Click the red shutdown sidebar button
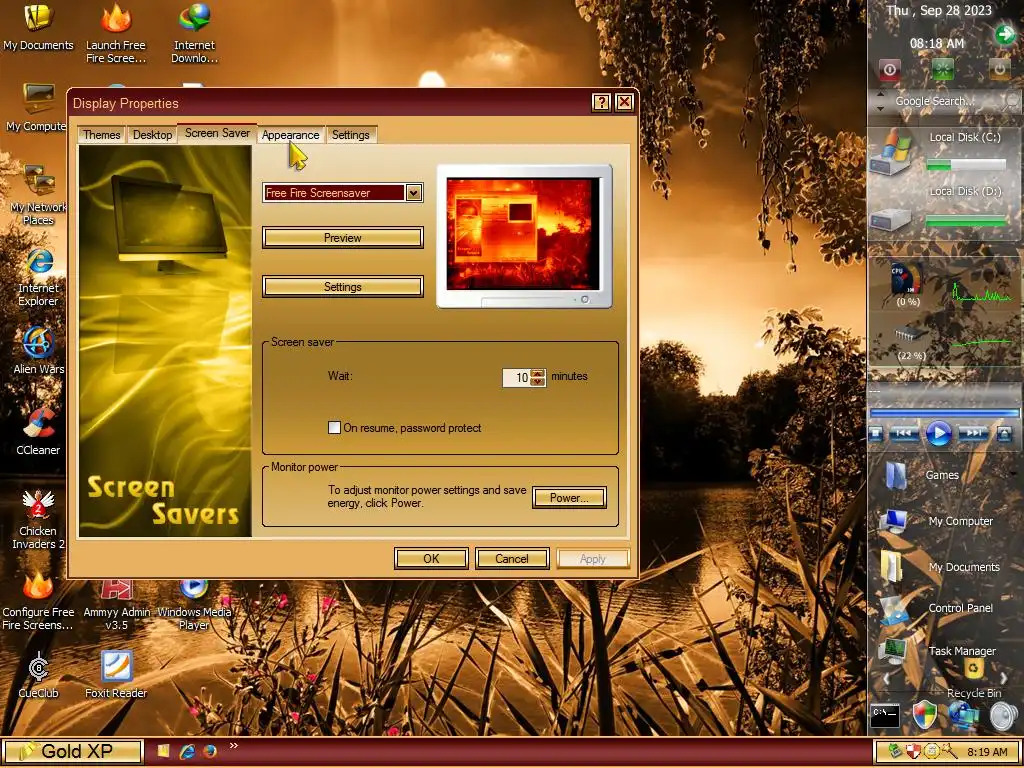Viewport: 1024px width, 768px height. tap(889, 69)
